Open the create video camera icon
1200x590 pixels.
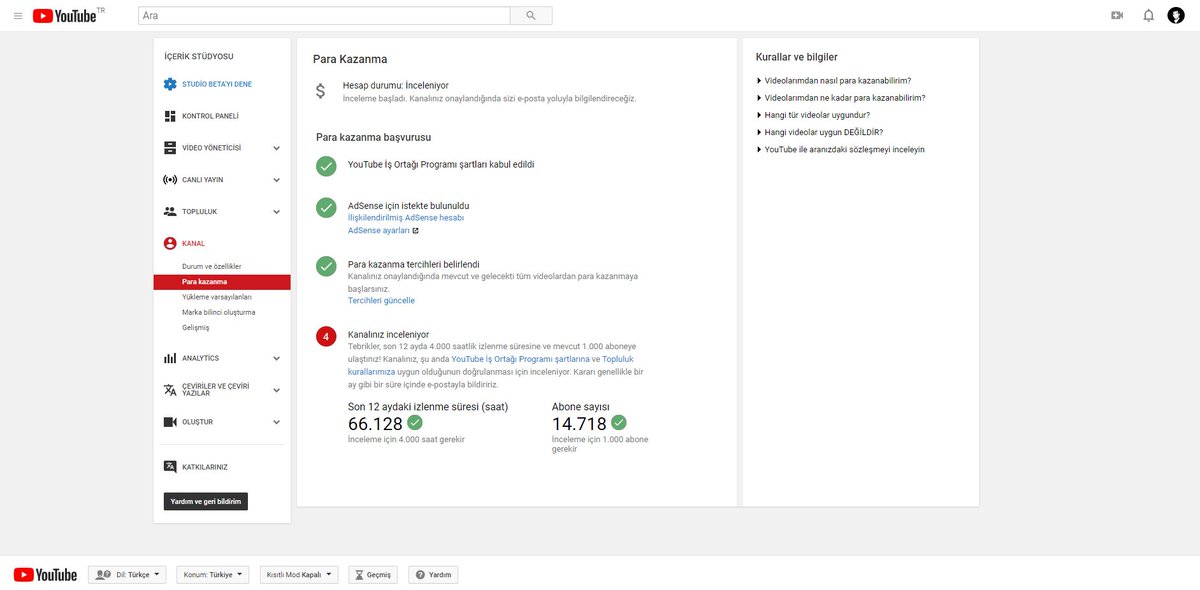click(1117, 16)
